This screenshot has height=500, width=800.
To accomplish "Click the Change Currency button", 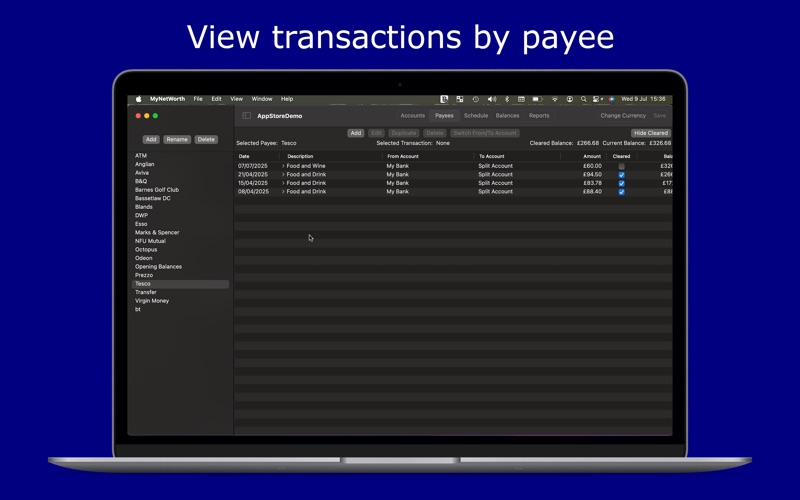I will click(623, 116).
